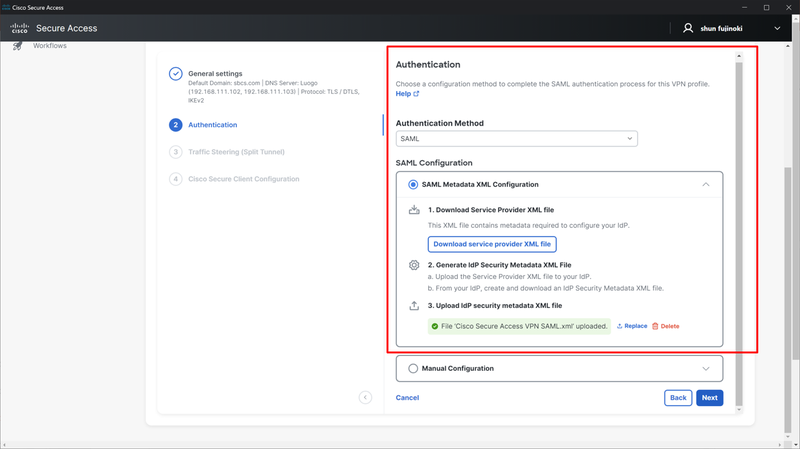Expand the Manual Configuration section chevron
Screen dimensions: 800x449
tap(706, 369)
